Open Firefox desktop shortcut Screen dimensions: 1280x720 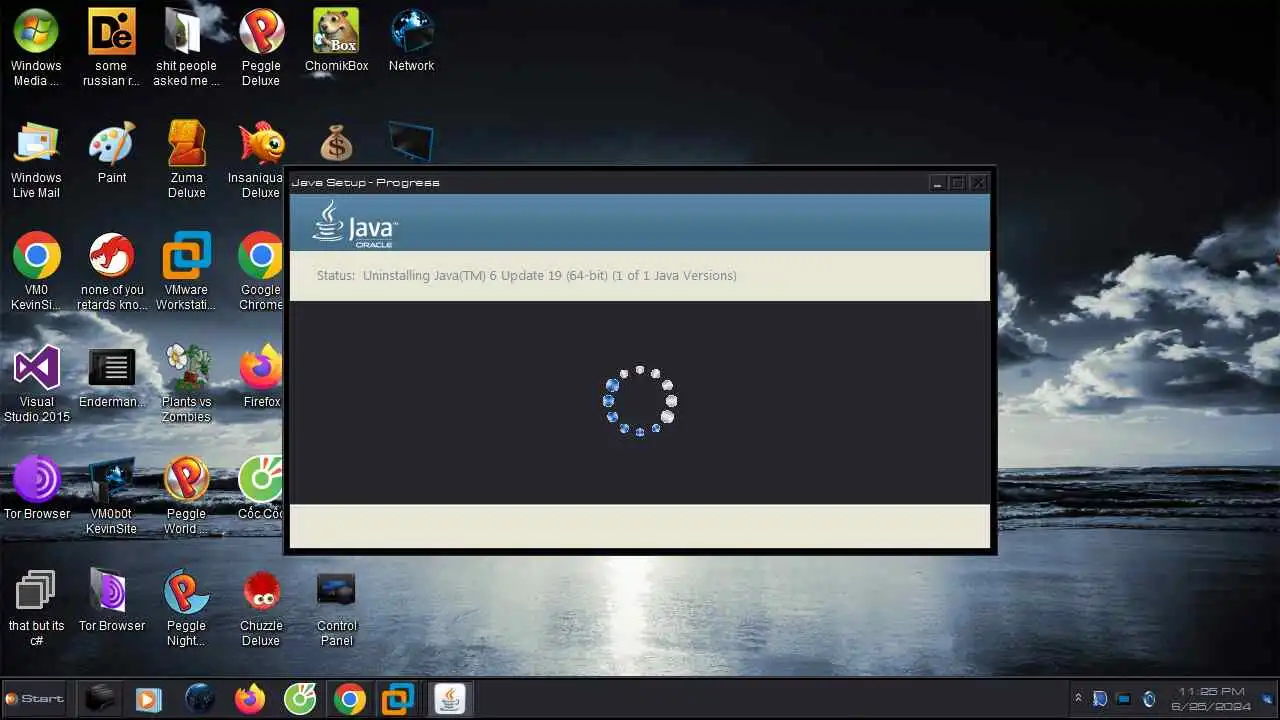[x=261, y=377]
